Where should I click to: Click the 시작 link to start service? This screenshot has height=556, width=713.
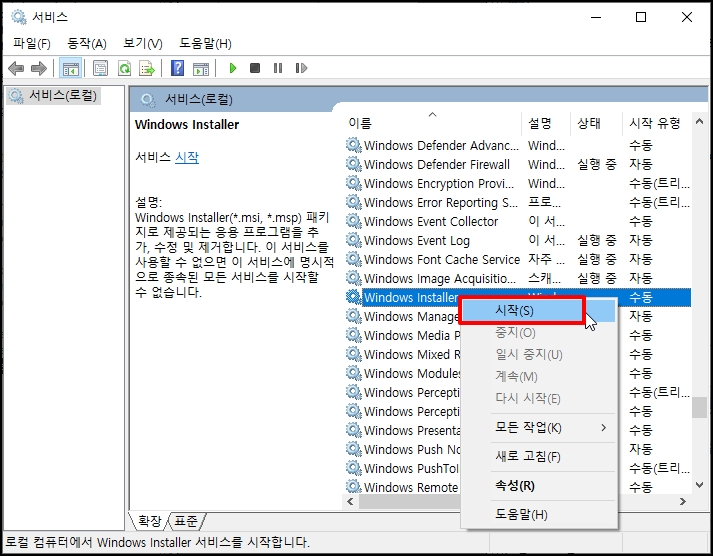[x=187, y=158]
